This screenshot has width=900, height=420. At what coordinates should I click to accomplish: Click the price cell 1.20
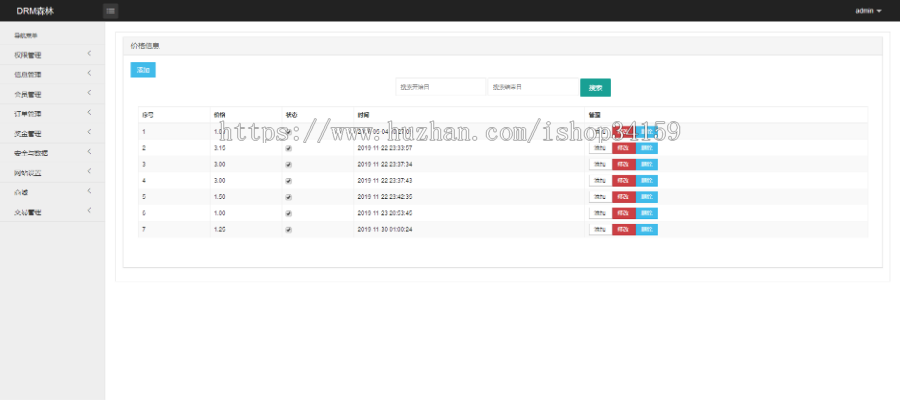219,230
